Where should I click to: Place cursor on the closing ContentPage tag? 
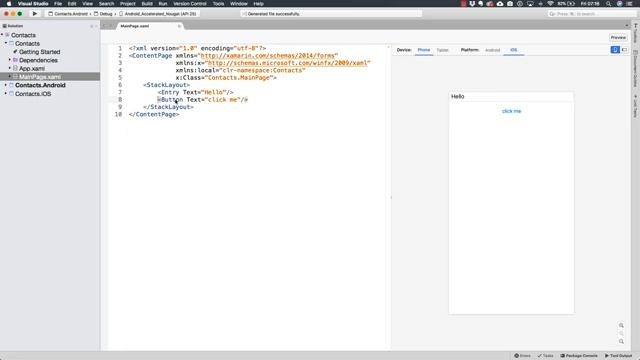point(154,115)
